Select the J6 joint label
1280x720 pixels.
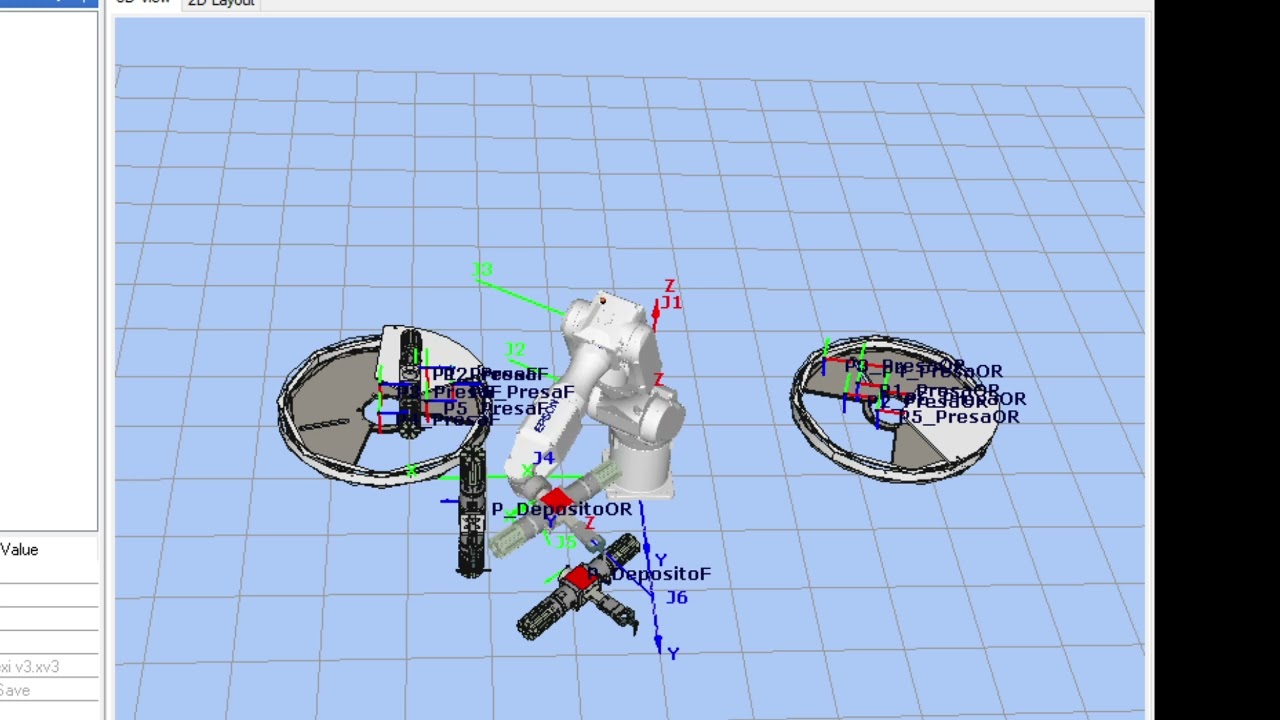[x=676, y=597]
